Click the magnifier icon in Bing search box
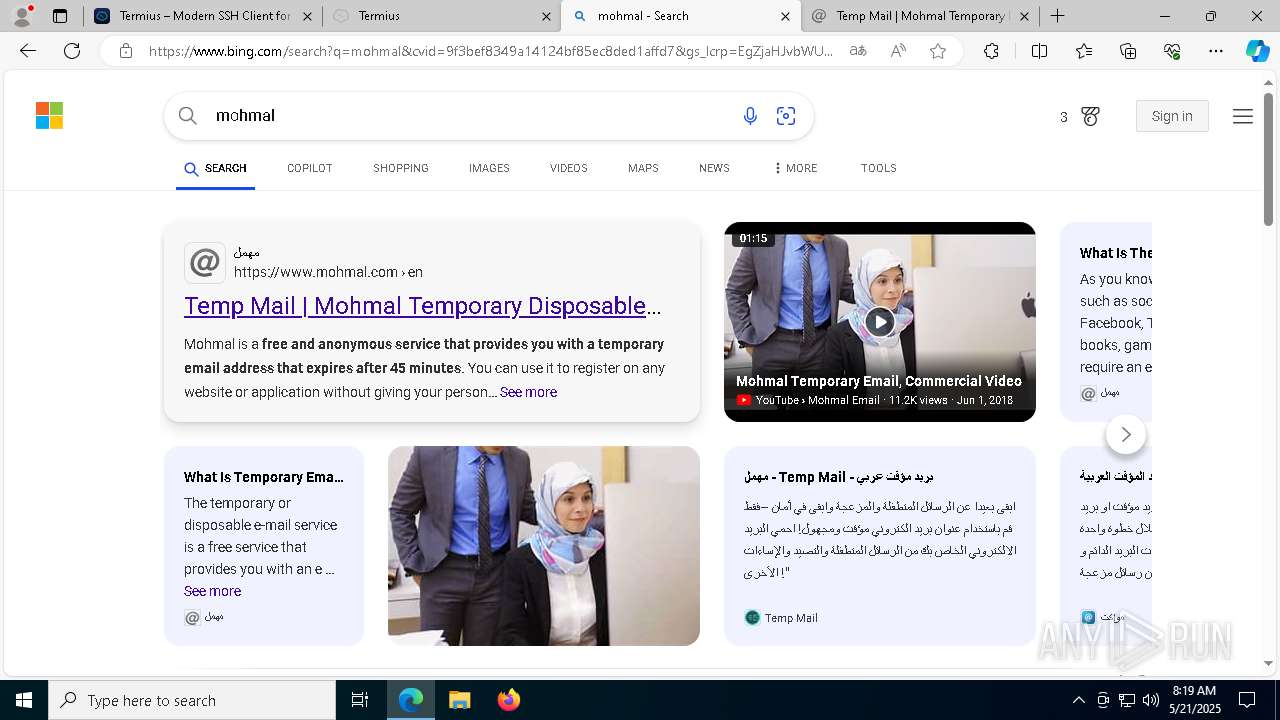 187,116
